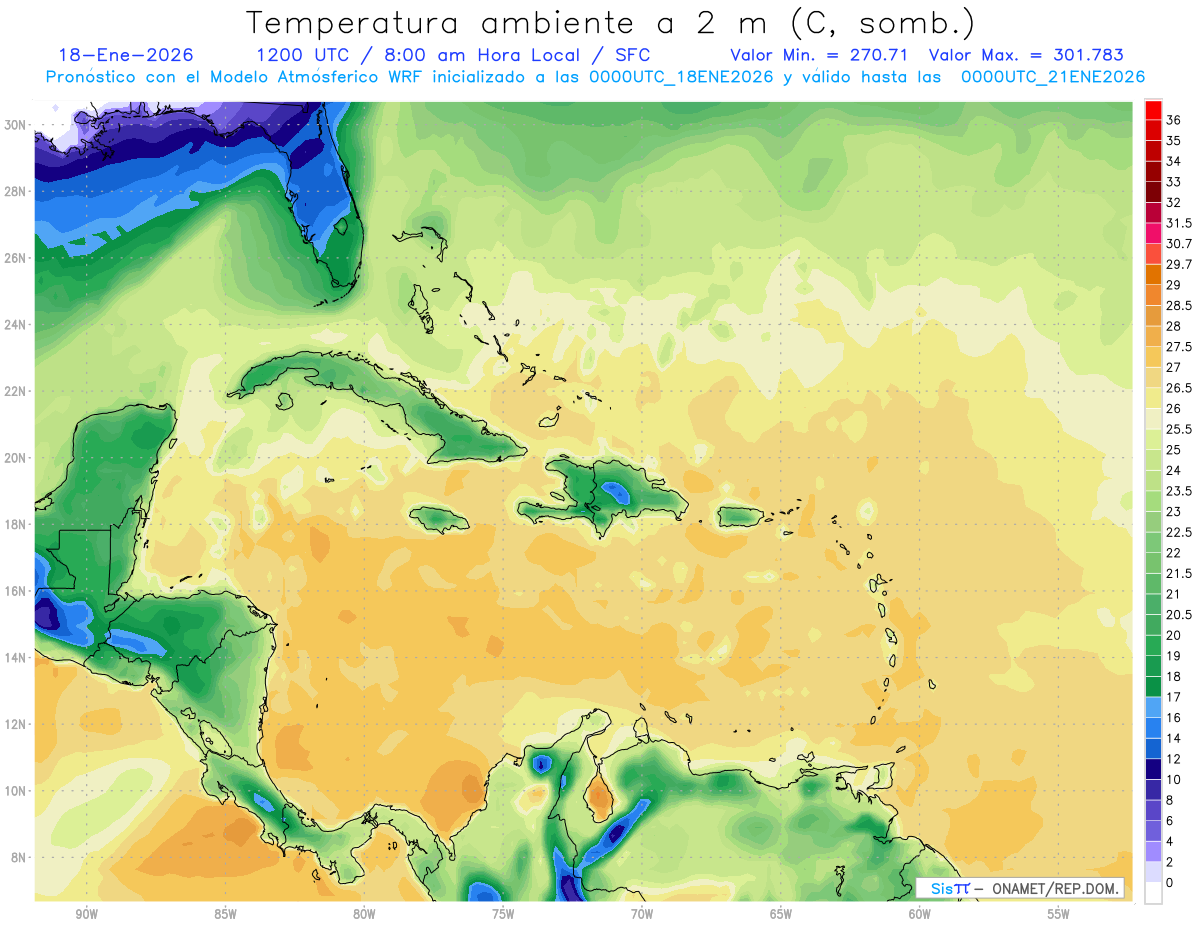The image size is (1200, 927).
Task: Click the longitude label '75W'
Action: tap(503, 914)
